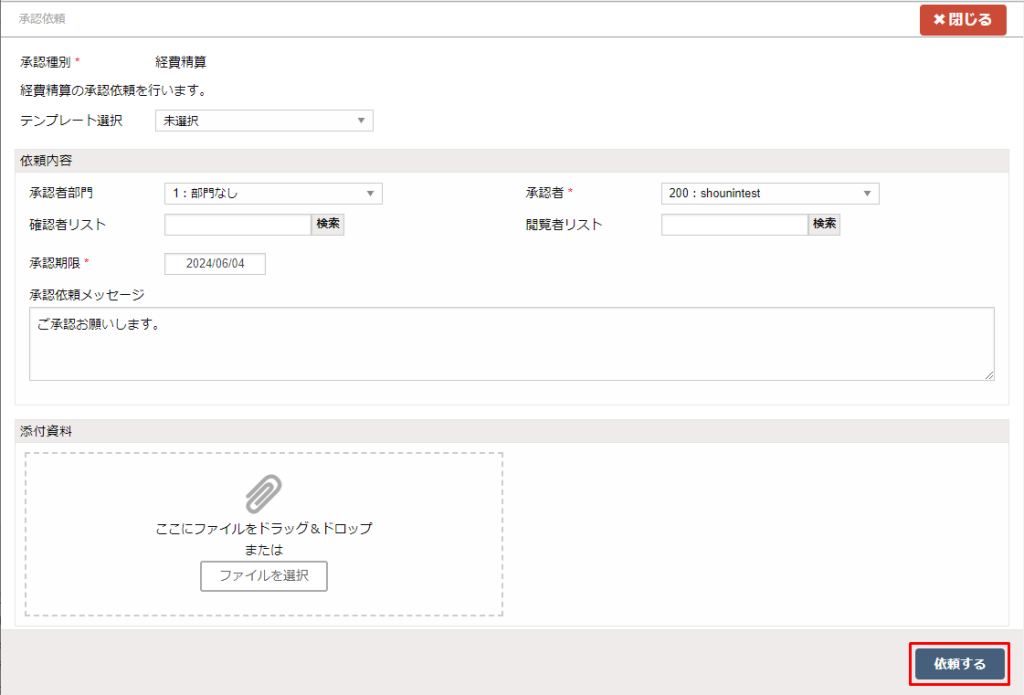Click 検索 button beside 閲覧者リスト
The width and height of the screenshot is (1024, 695).
click(824, 224)
